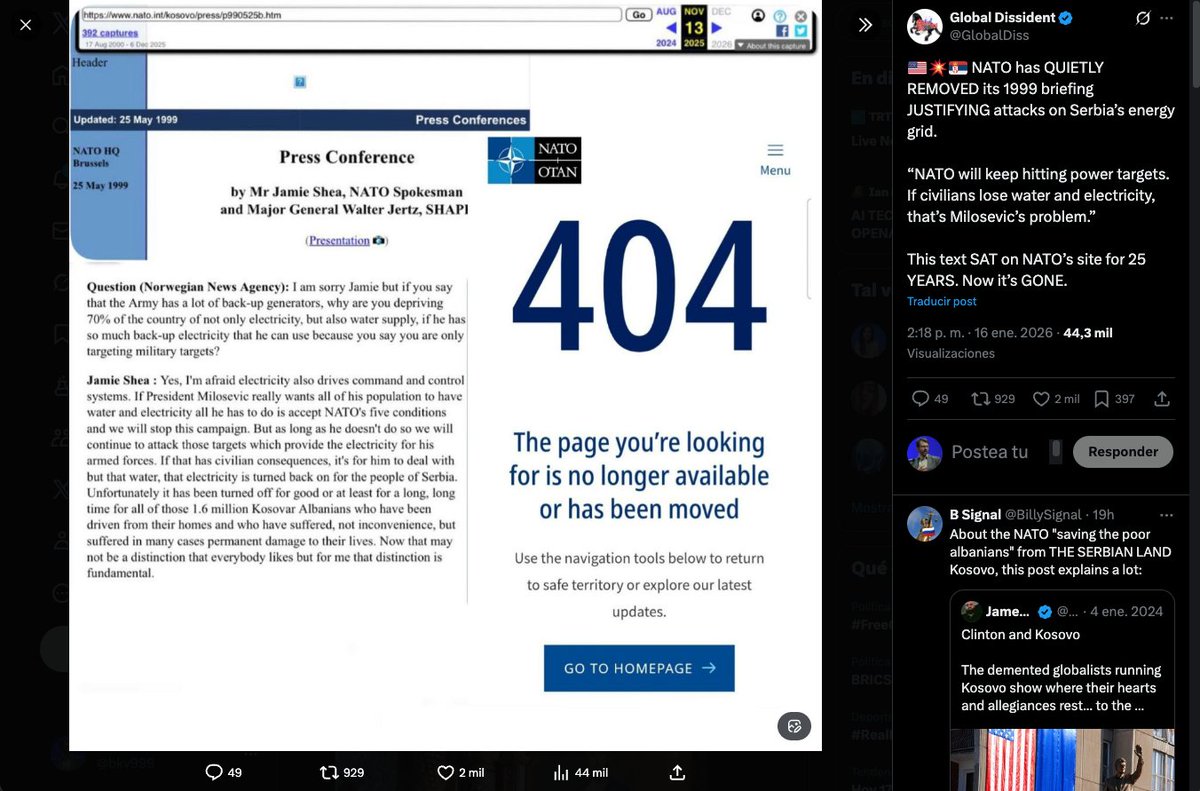
Task: Like via the heart below the image
Action: pos(446,772)
